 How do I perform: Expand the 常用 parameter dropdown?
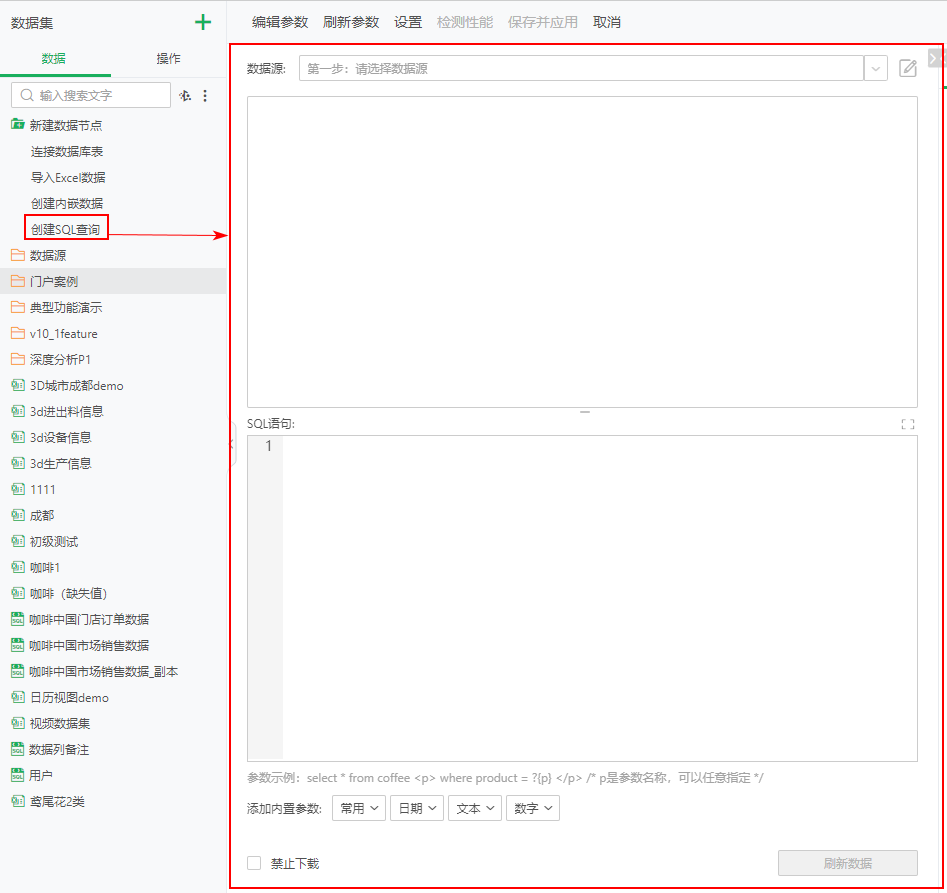(358, 808)
